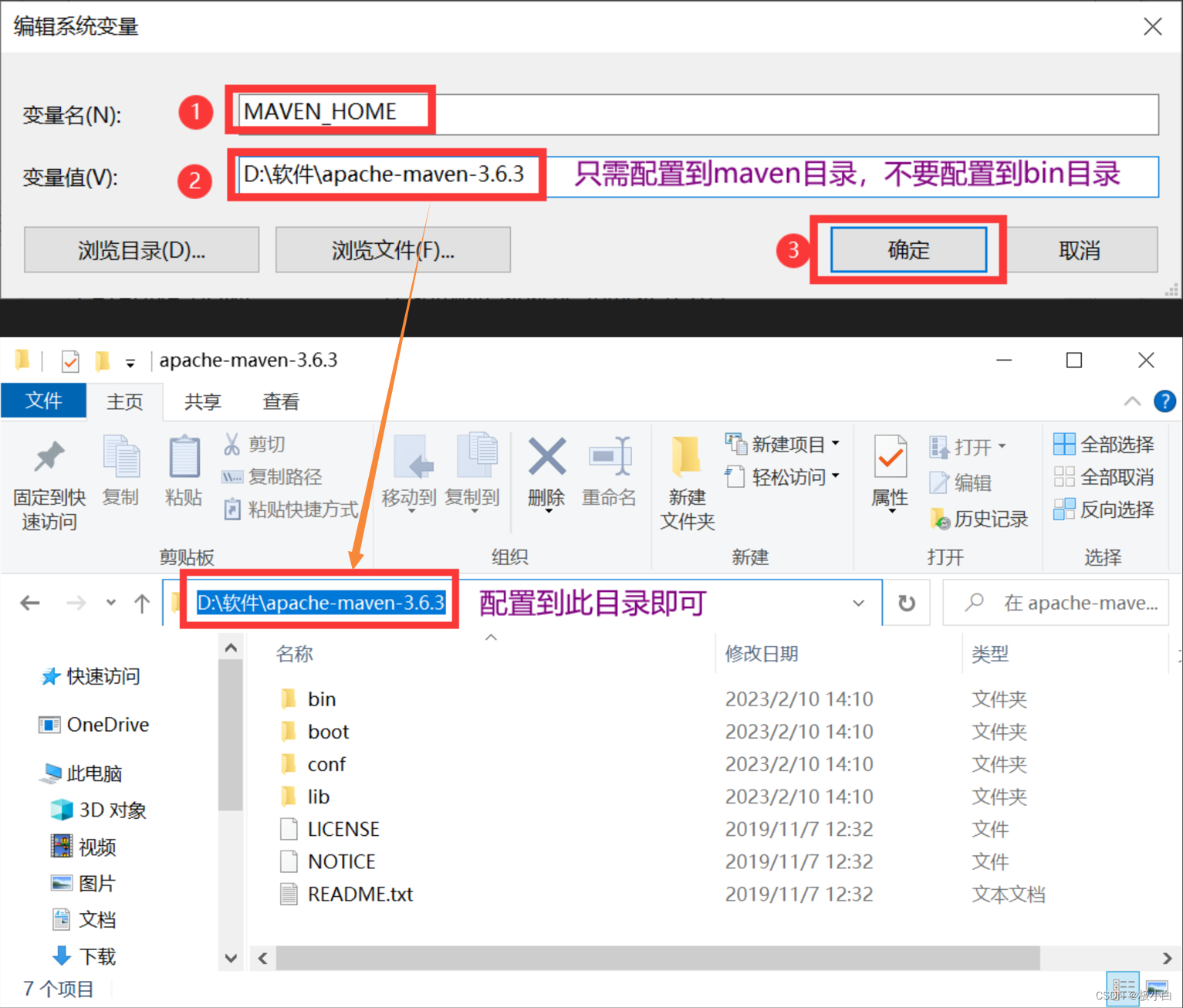
Task: Switch to details view icon in status bar
Action: (1123, 989)
